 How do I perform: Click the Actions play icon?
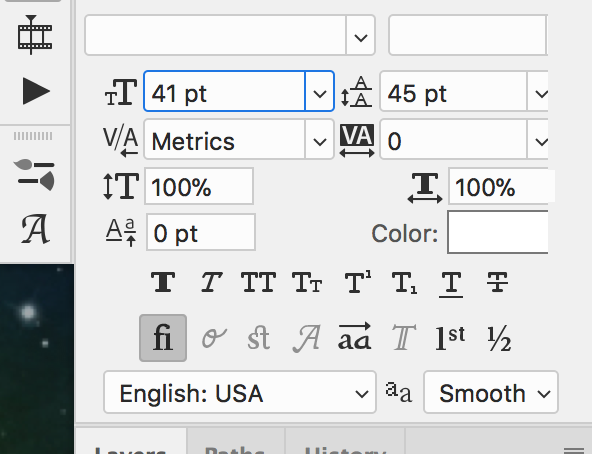click(x=36, y=91)
